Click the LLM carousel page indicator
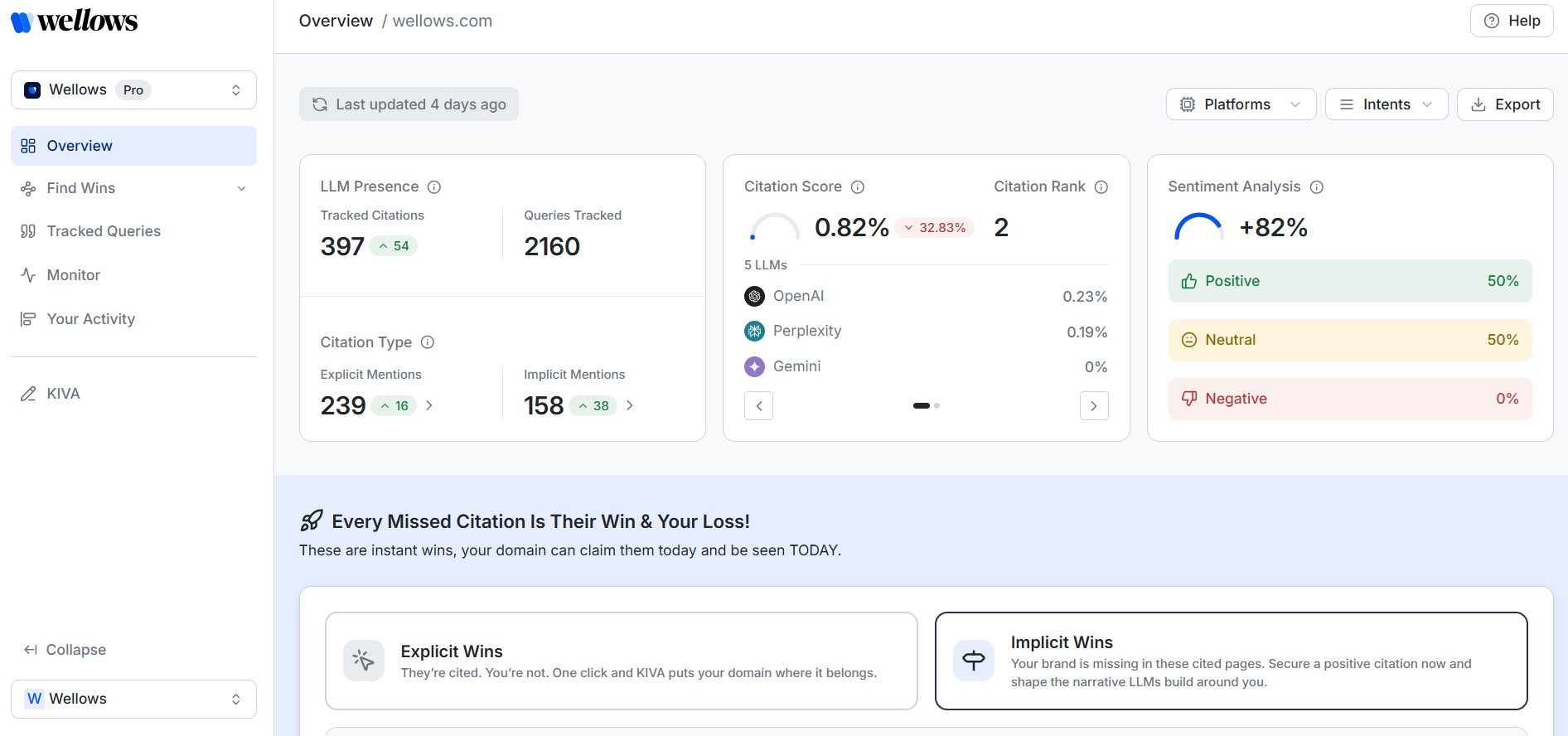The image size is (1568, 736). pyautogui.click(x=927, y=406)
